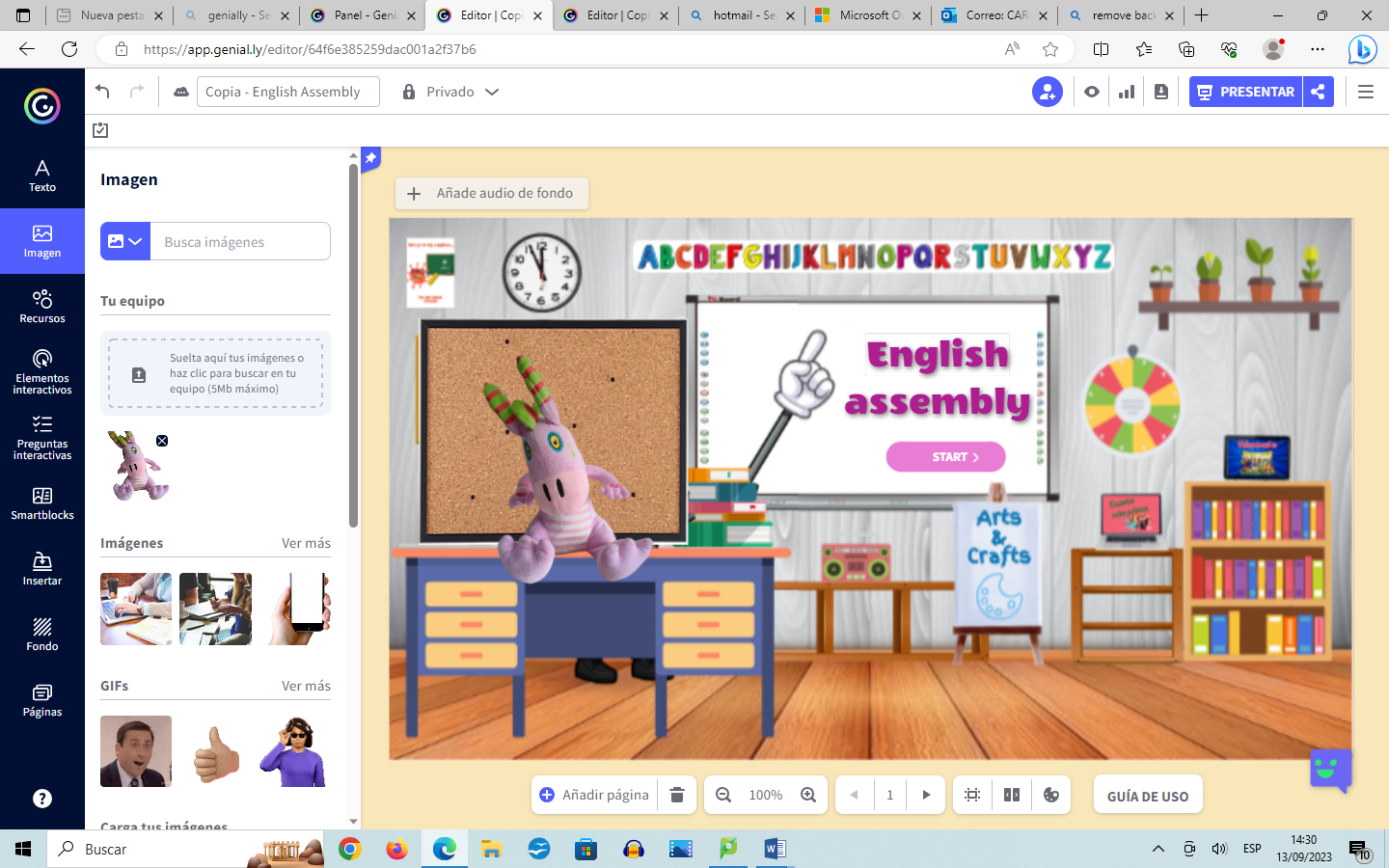Mute system volume from the taskbar

click(1217, 850)
